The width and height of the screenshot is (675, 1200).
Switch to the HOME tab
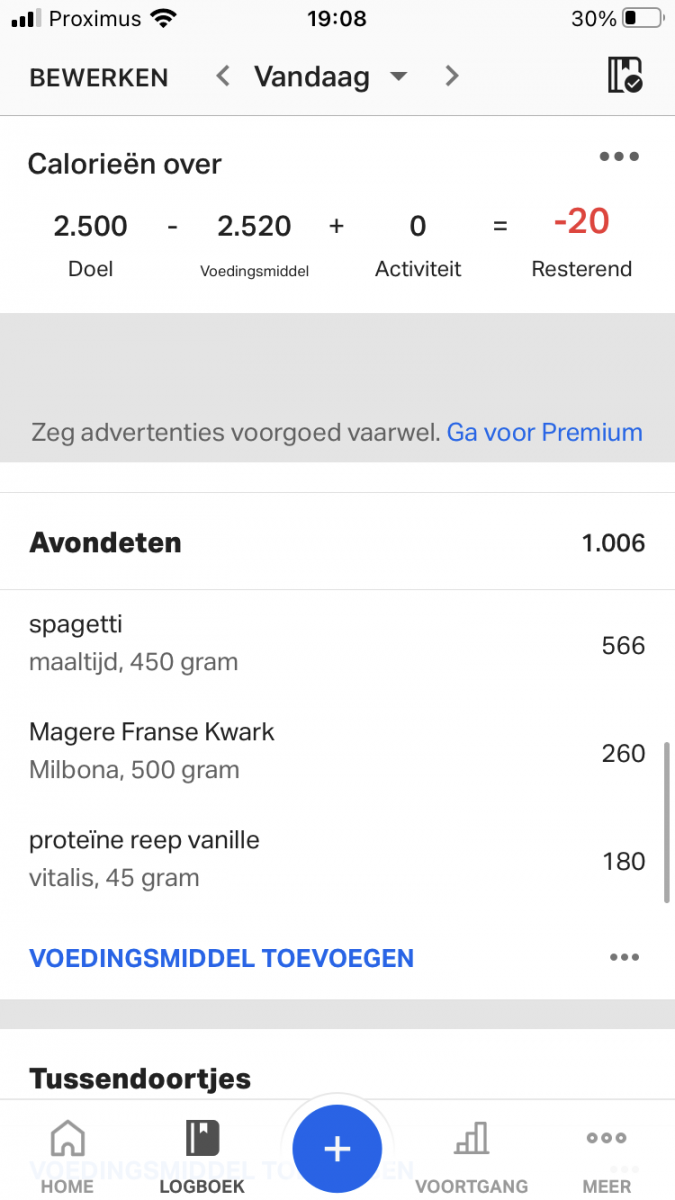click(x=67, y=1157)
